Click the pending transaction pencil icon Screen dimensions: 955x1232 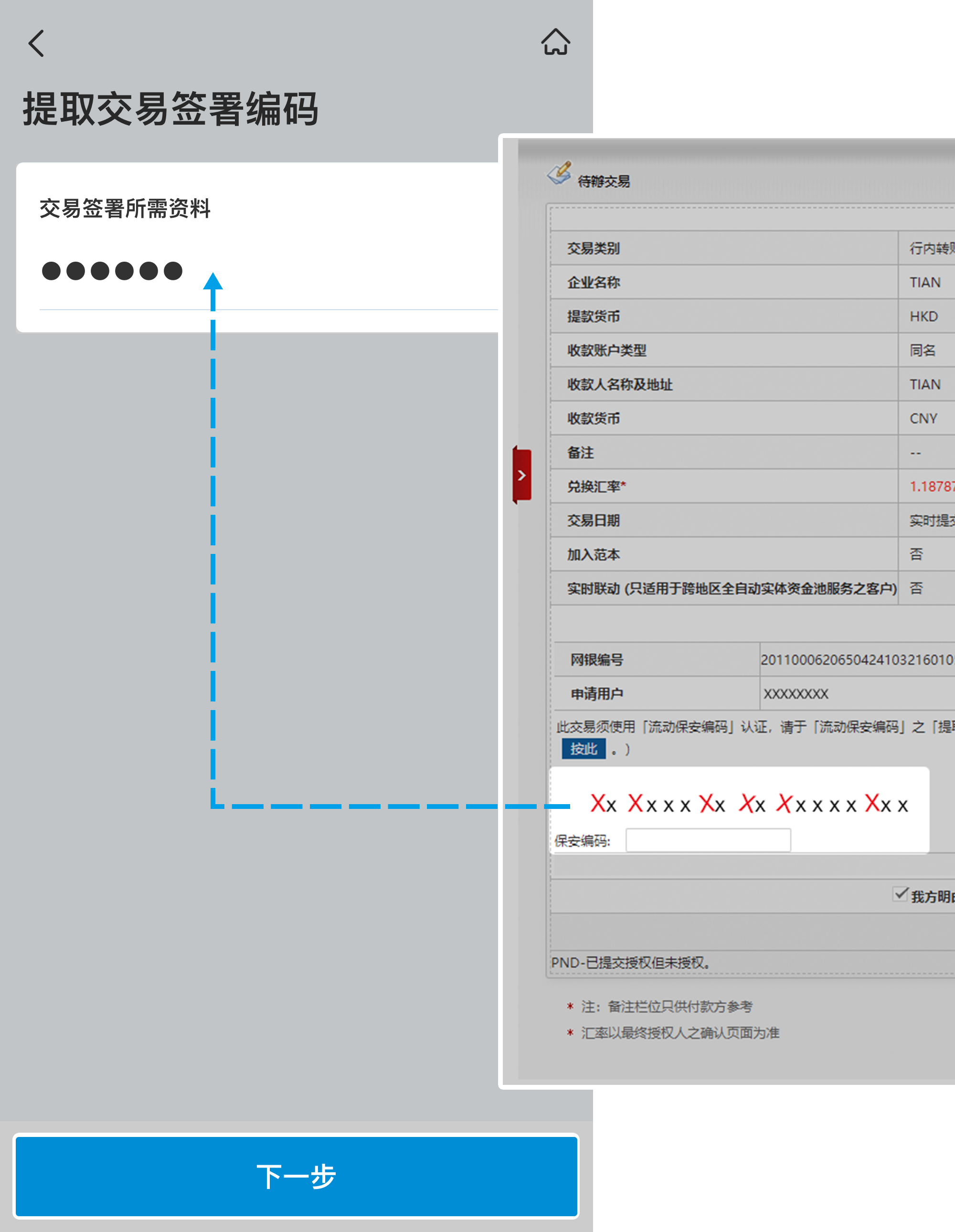[559, 173]
